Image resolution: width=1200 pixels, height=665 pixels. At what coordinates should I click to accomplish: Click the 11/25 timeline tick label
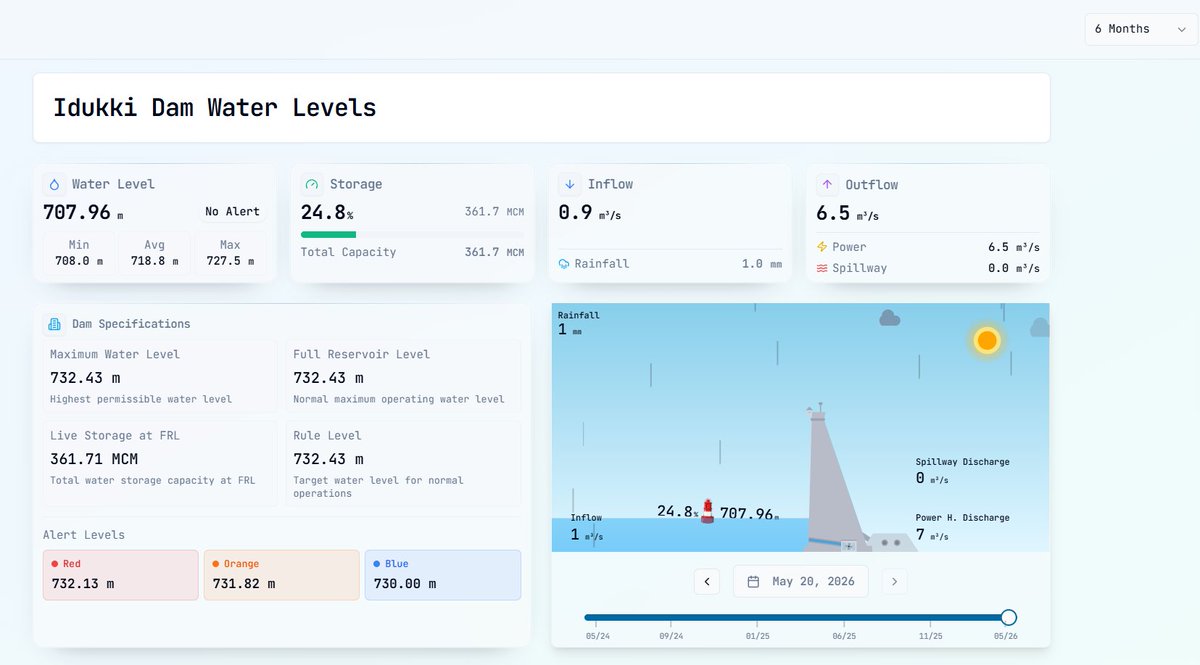(930, 636)
